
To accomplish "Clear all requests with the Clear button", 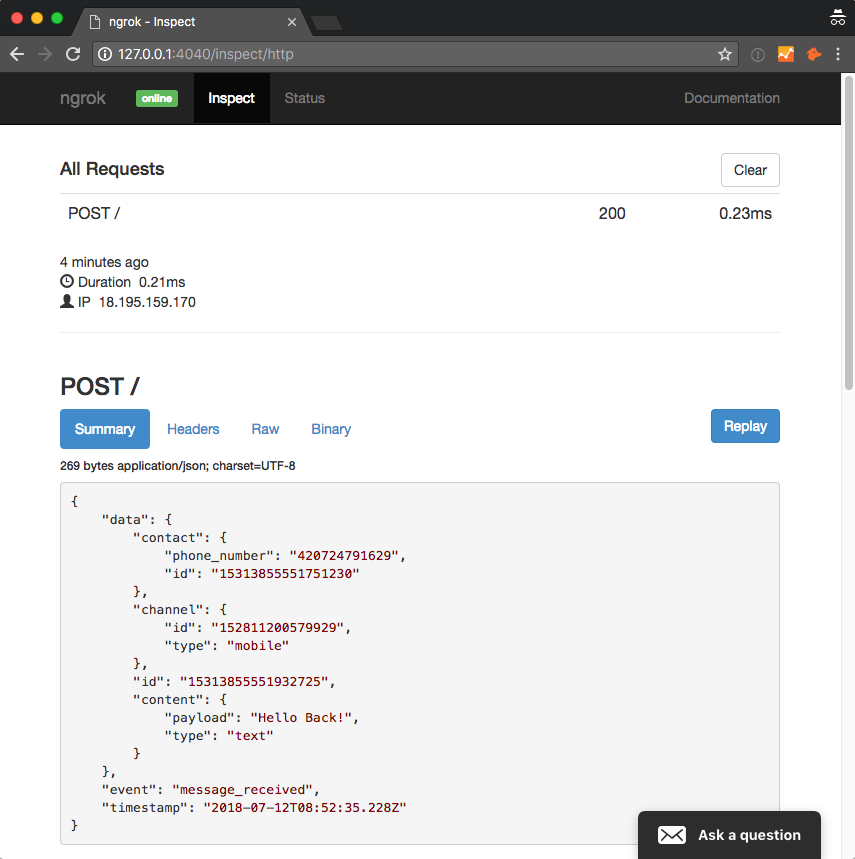I will 750,170.
